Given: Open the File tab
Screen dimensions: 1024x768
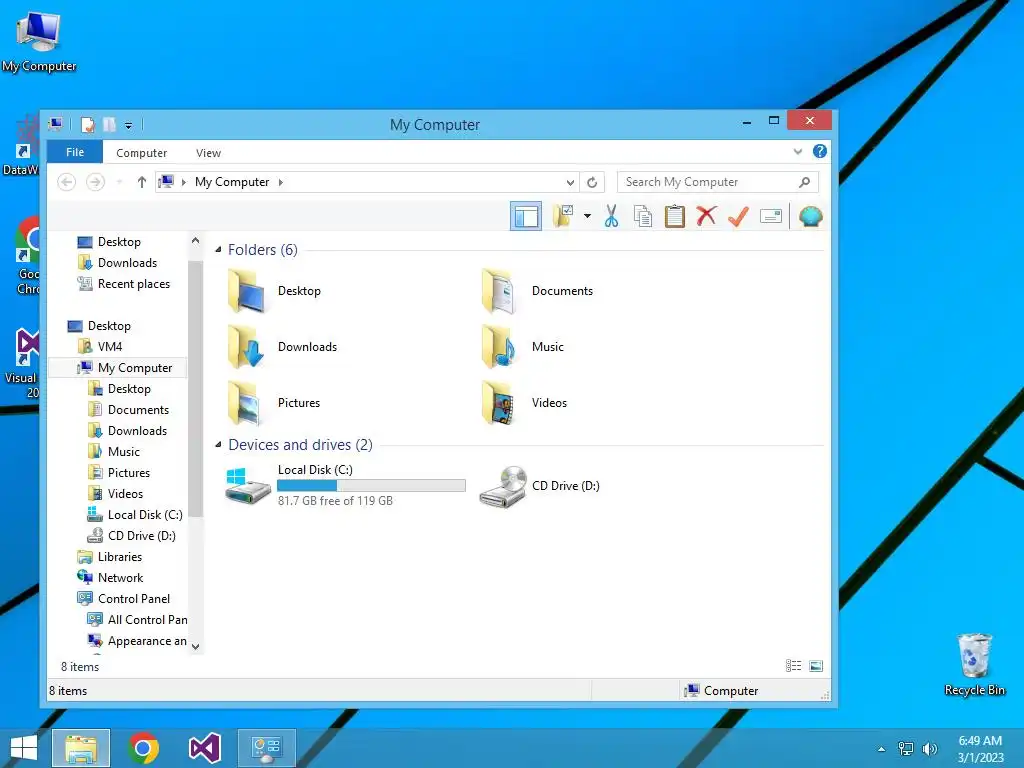Looking at the screenshot, I should click(75, 152).
